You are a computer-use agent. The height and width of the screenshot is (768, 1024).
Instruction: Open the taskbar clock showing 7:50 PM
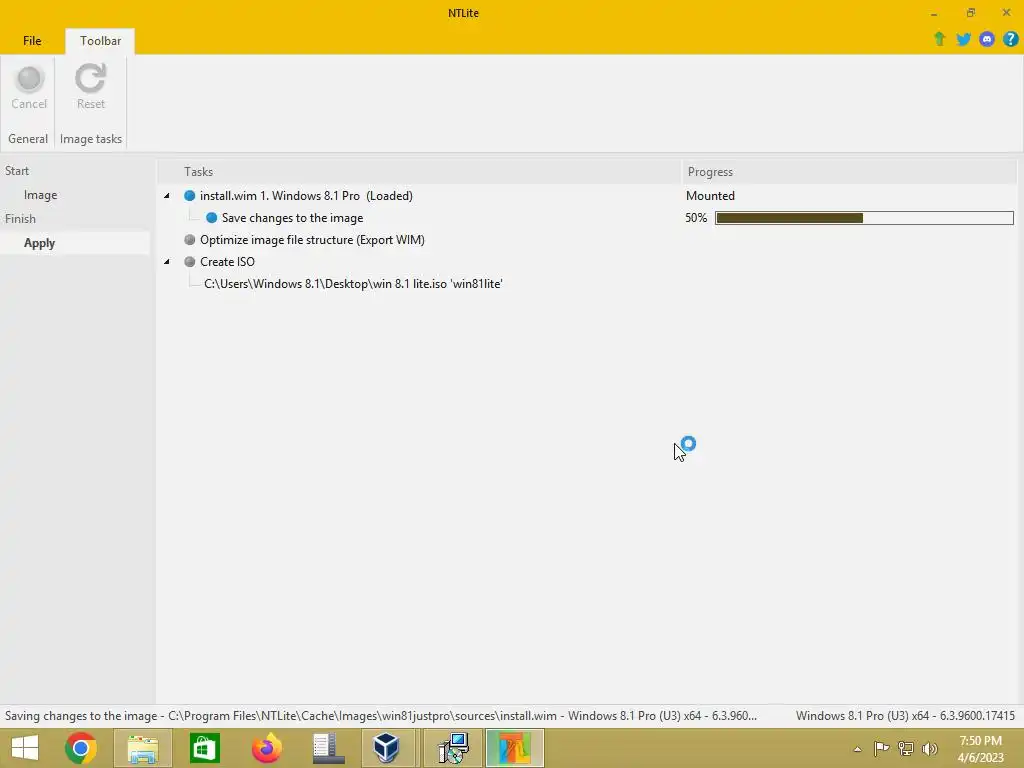tap(980, 748)
